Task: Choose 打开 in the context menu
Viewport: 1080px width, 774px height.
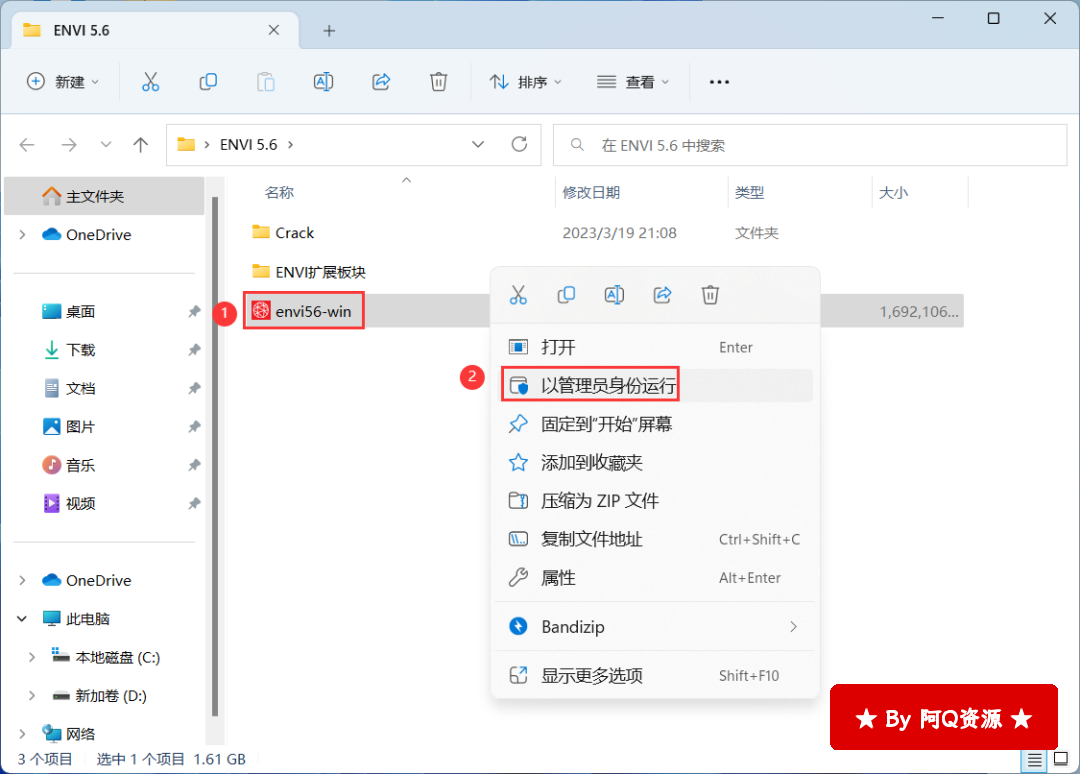Action: click(x=654, y=347)
